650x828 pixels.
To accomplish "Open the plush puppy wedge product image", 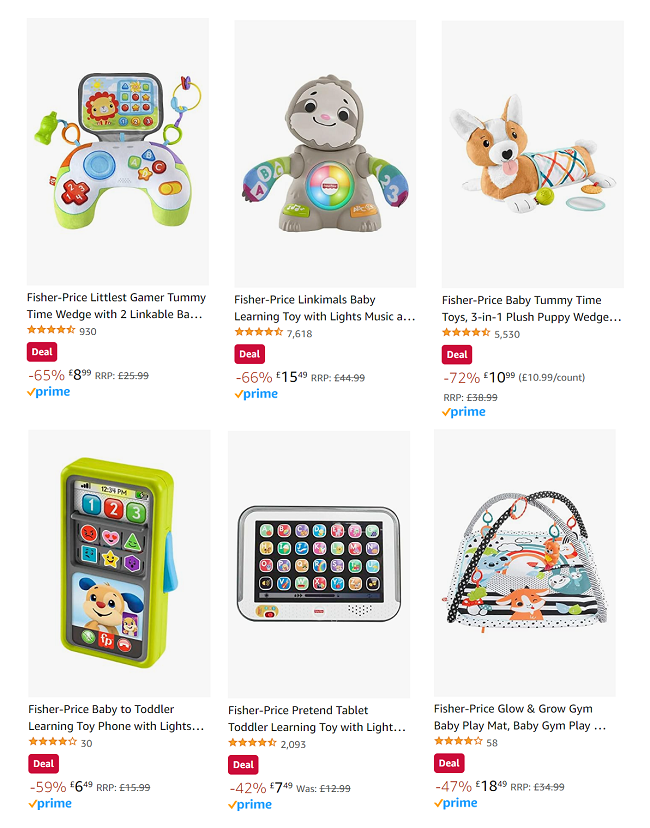I will click(x=533, y=154).
